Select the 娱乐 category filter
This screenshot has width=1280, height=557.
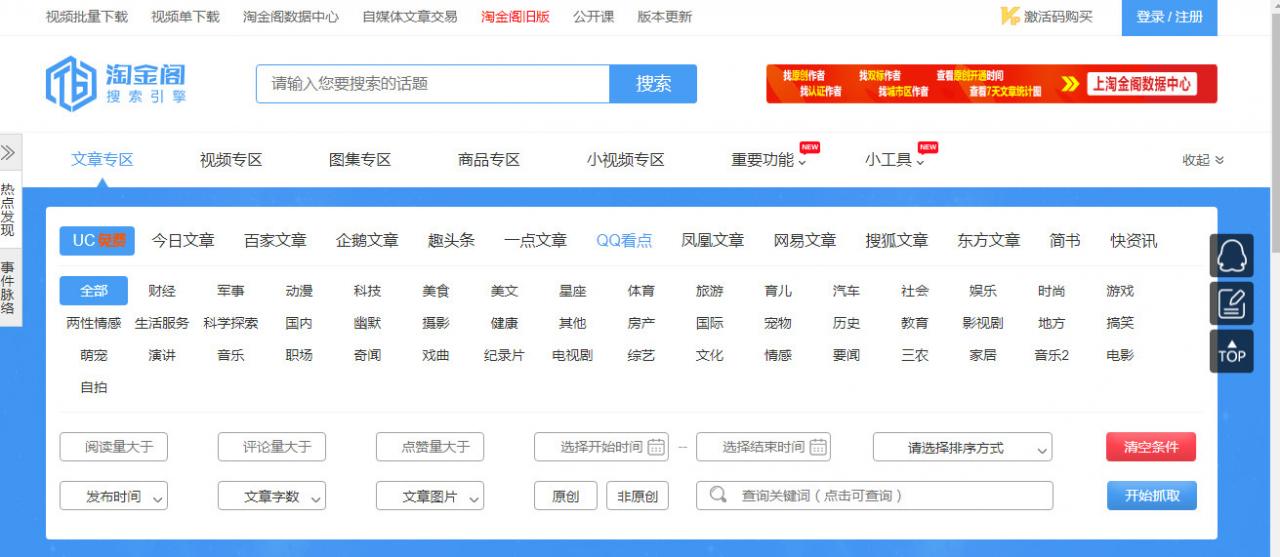[x=983, y=291]
